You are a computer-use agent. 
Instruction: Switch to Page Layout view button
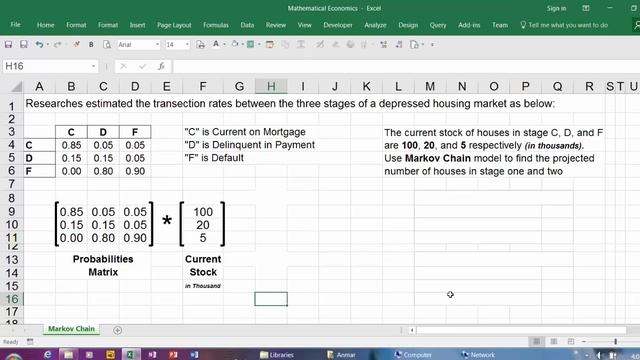(554, 341)
